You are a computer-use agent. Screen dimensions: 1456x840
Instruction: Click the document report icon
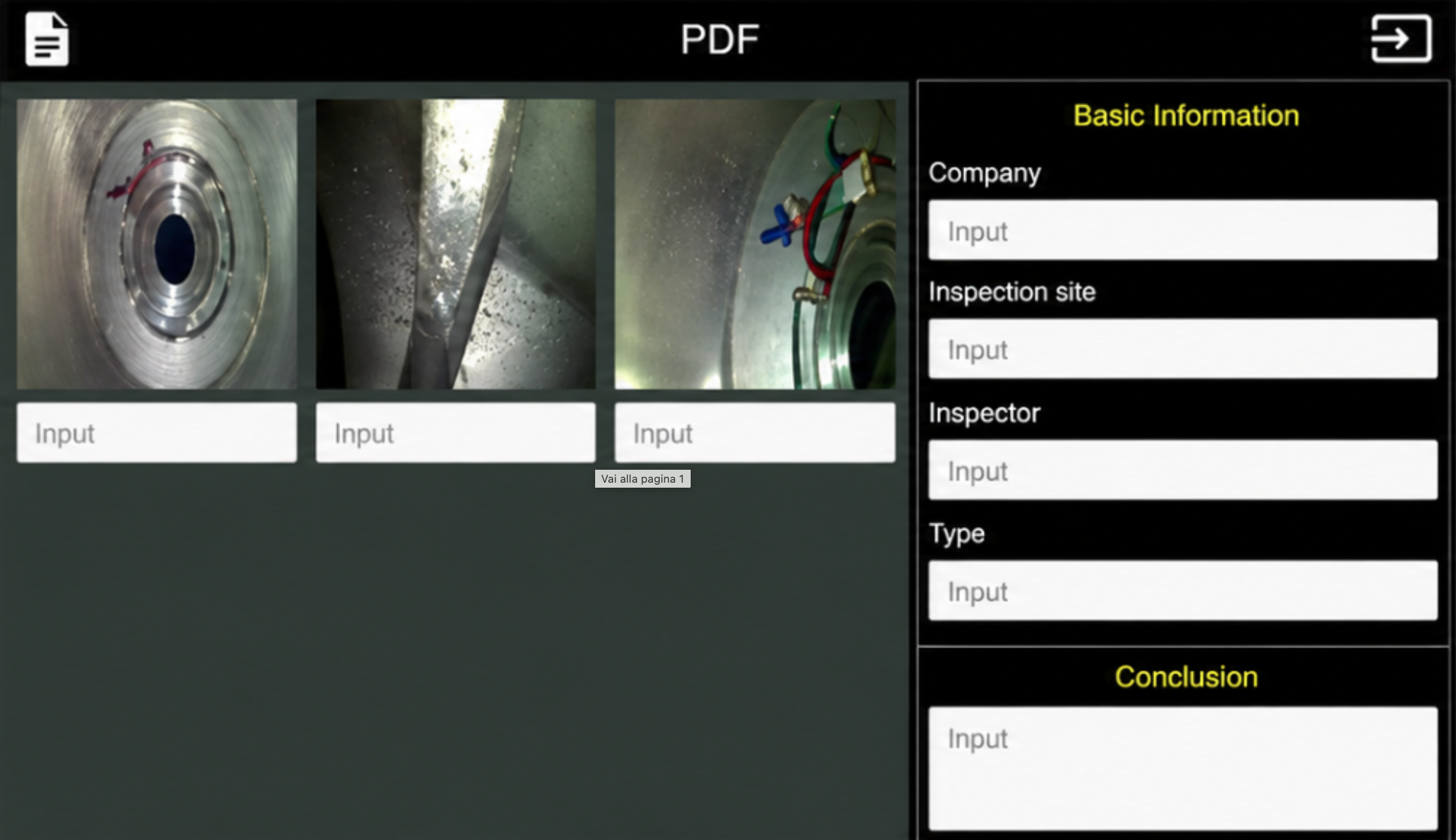click(47, 39)
